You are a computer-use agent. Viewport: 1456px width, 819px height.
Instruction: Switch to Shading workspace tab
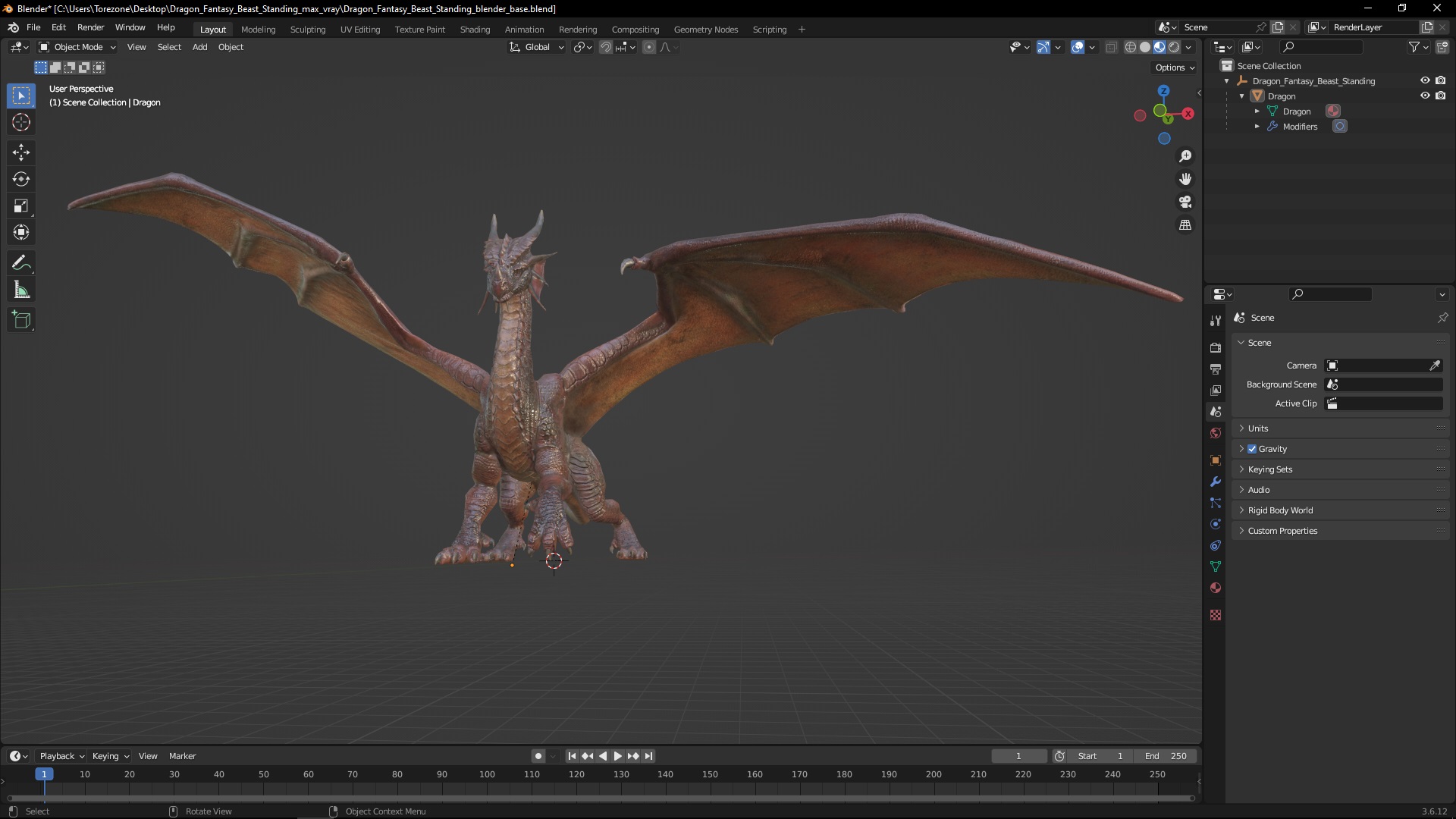tap(475, 30)
